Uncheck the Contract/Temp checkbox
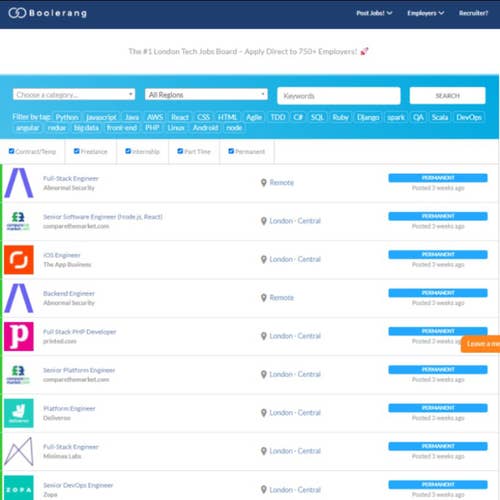The image size is (500, 500). [12, 151]
